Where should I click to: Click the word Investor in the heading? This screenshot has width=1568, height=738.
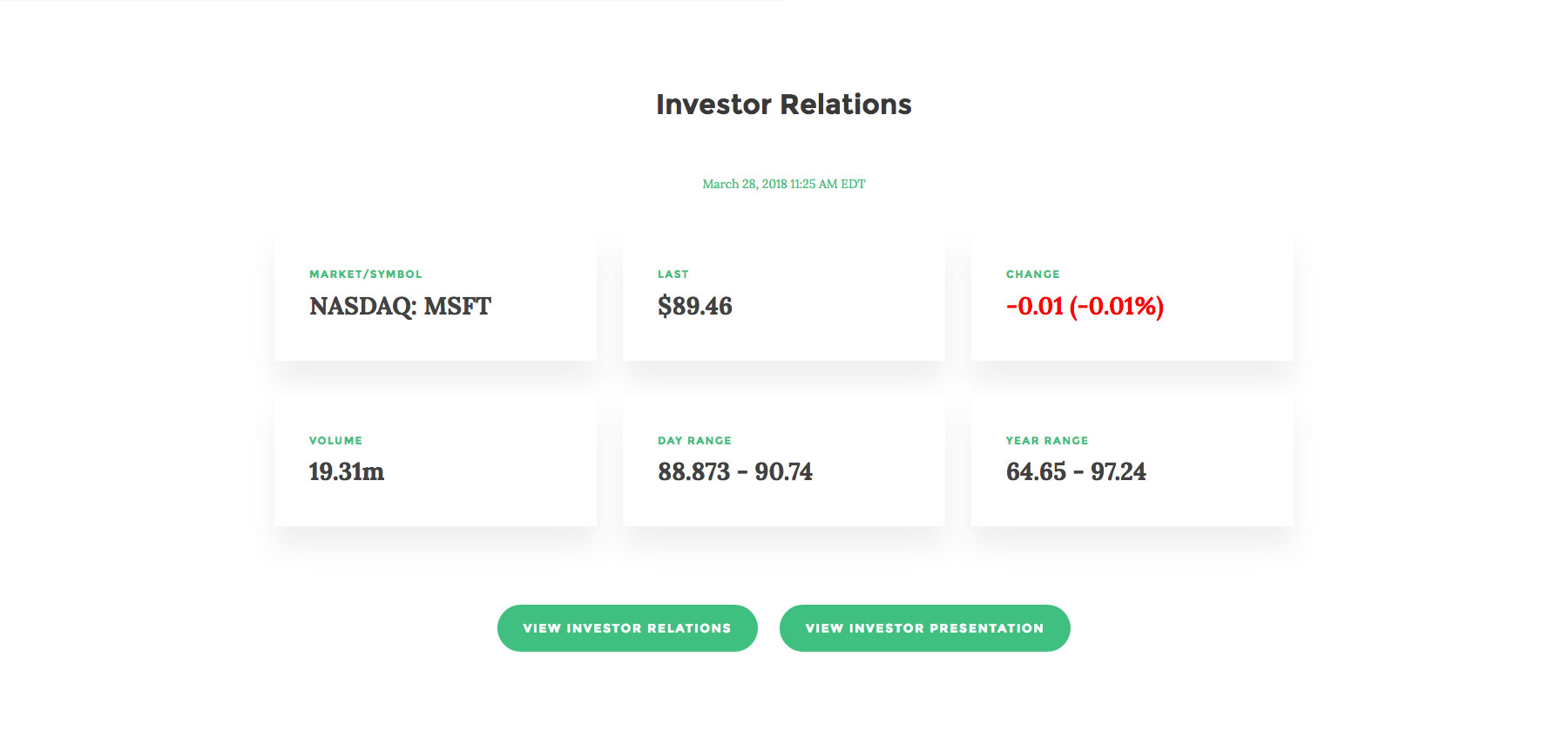713,105
